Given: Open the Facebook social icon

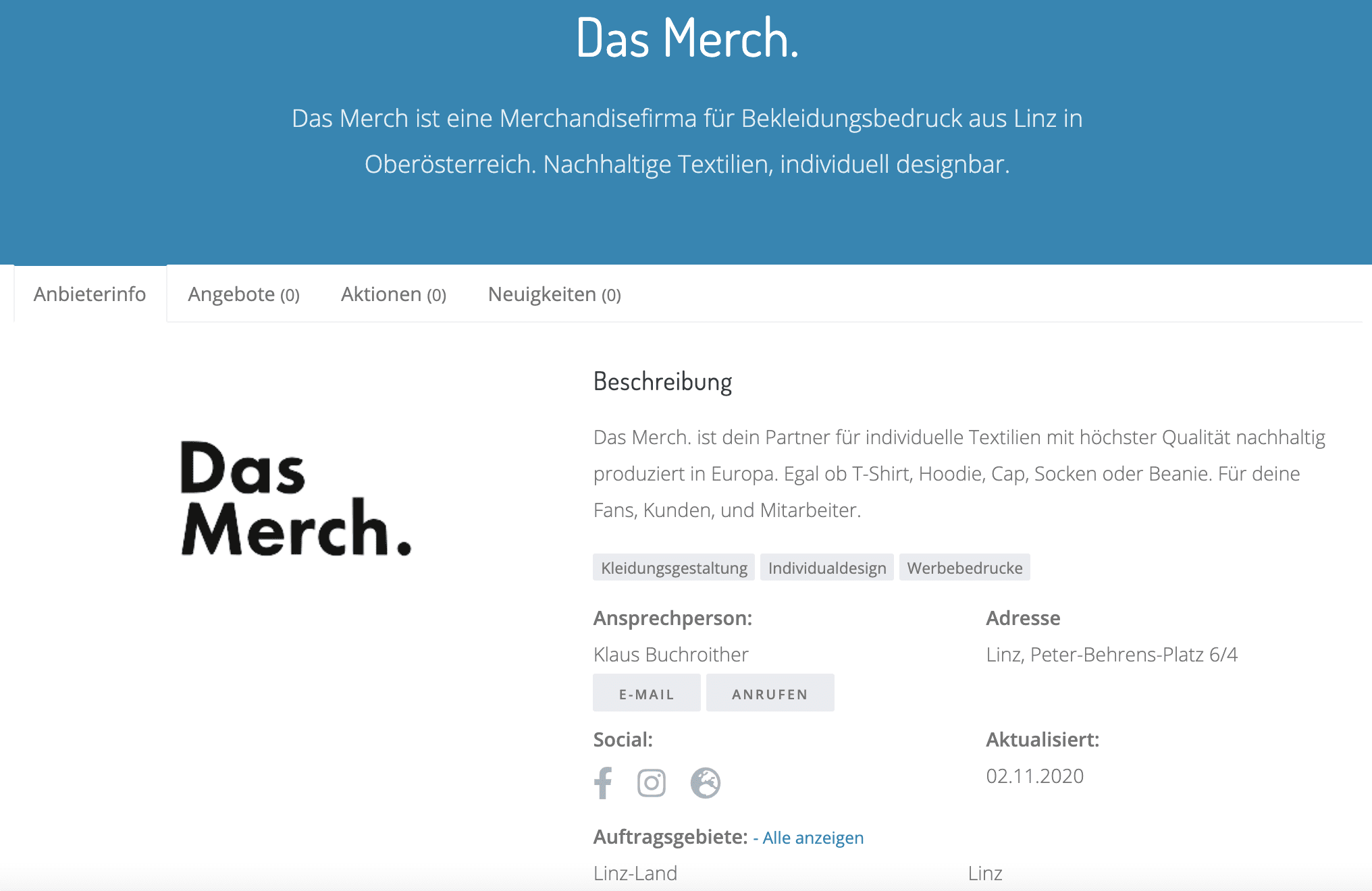Looking at the screenshot, I should (603, 783).
